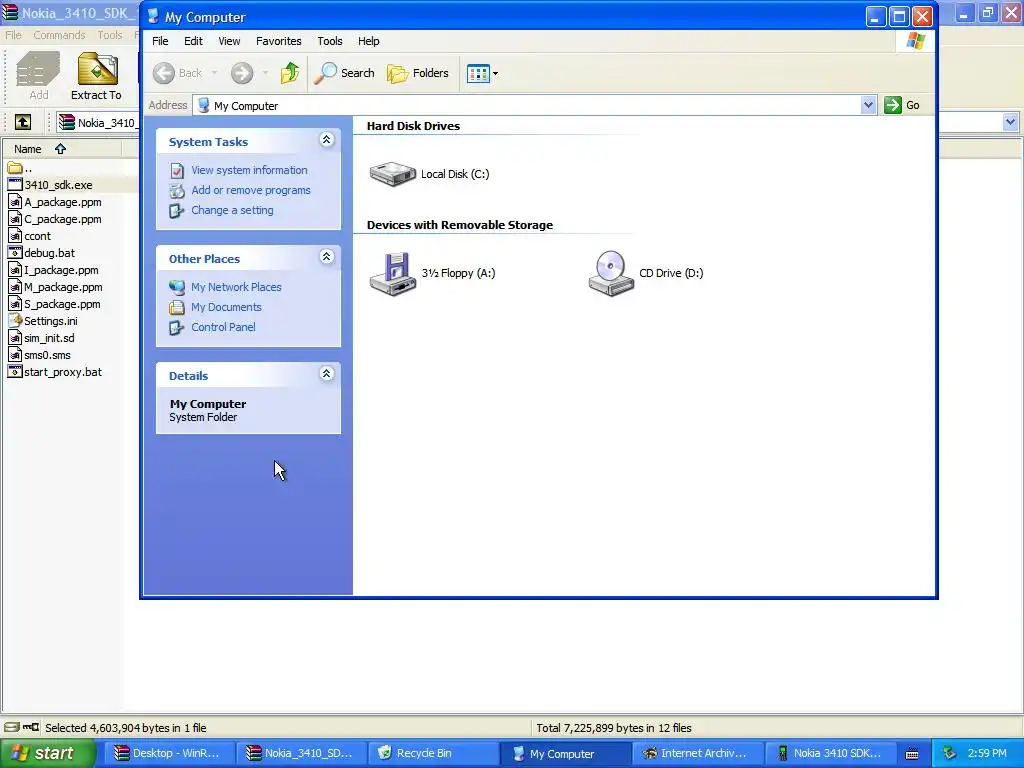
Task: Click WinRAR up one level icon
Action: tap(23, 122)
